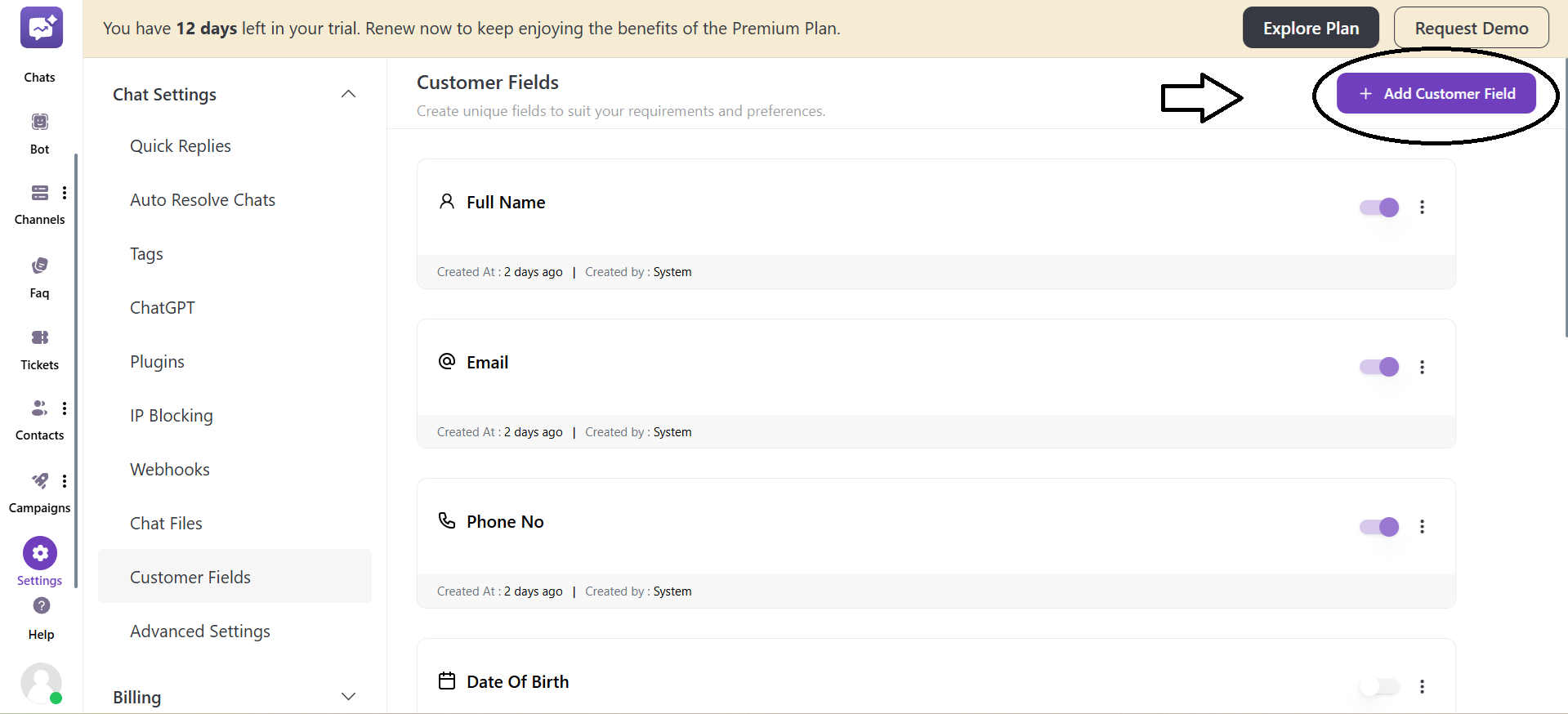Turn off the Email field toggle
This screenshot has width=1568, height=714.
pyautogui.click(x=1378, y=367)
